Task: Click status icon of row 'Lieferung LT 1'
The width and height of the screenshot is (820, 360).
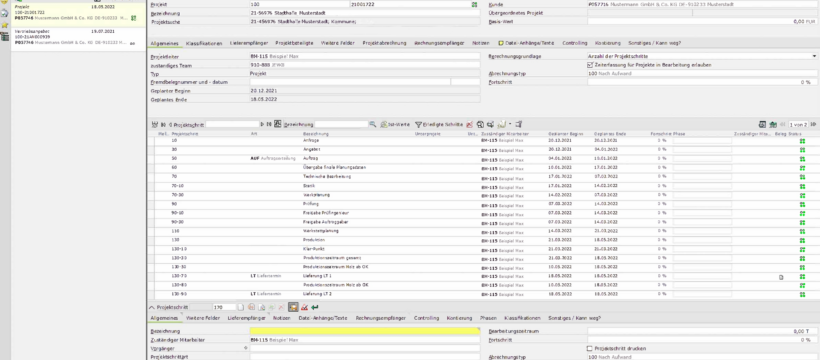Action: [802, 276]
